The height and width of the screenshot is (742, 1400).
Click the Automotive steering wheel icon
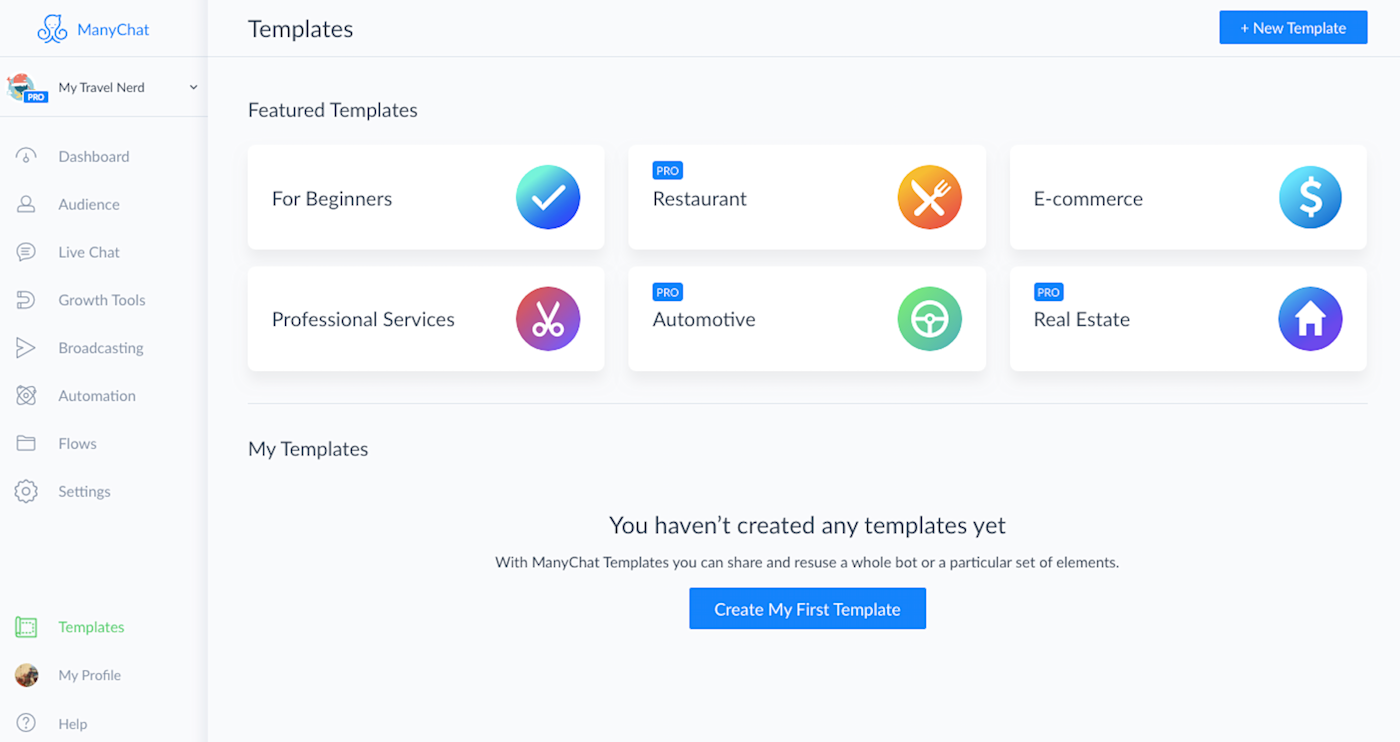pos(929,318)
